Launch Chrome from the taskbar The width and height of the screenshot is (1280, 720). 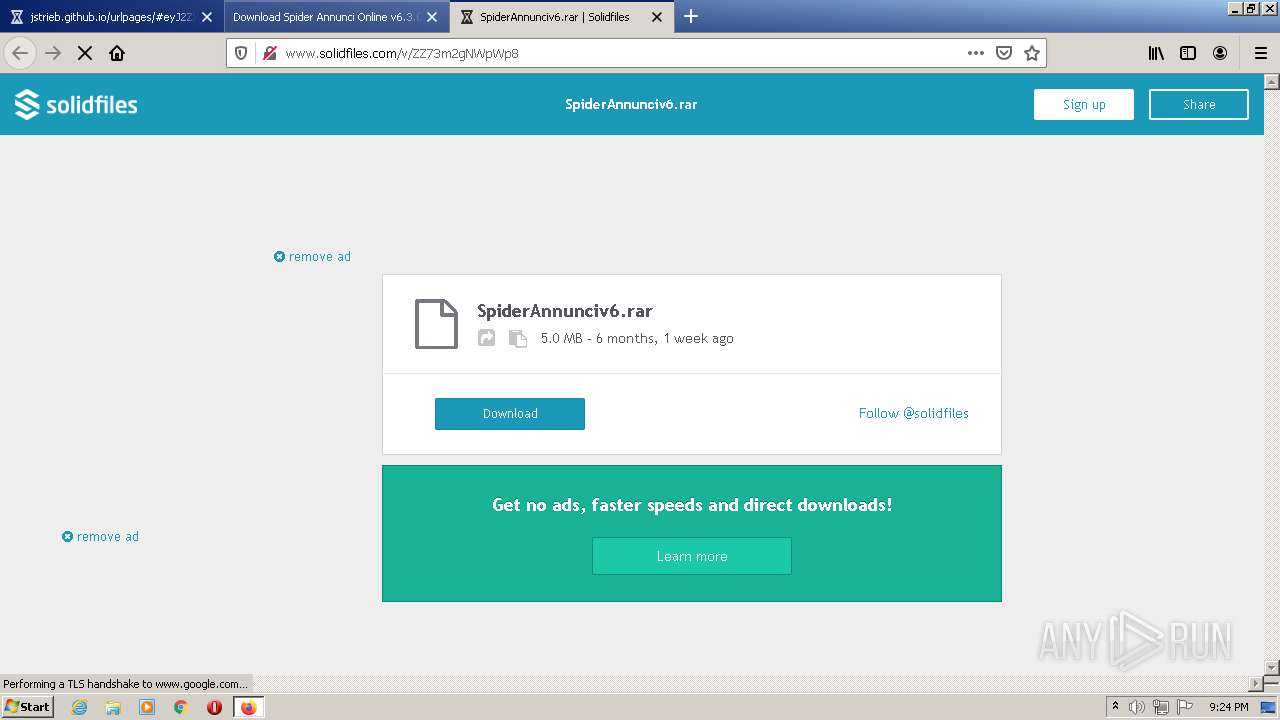tap(181, 707)
